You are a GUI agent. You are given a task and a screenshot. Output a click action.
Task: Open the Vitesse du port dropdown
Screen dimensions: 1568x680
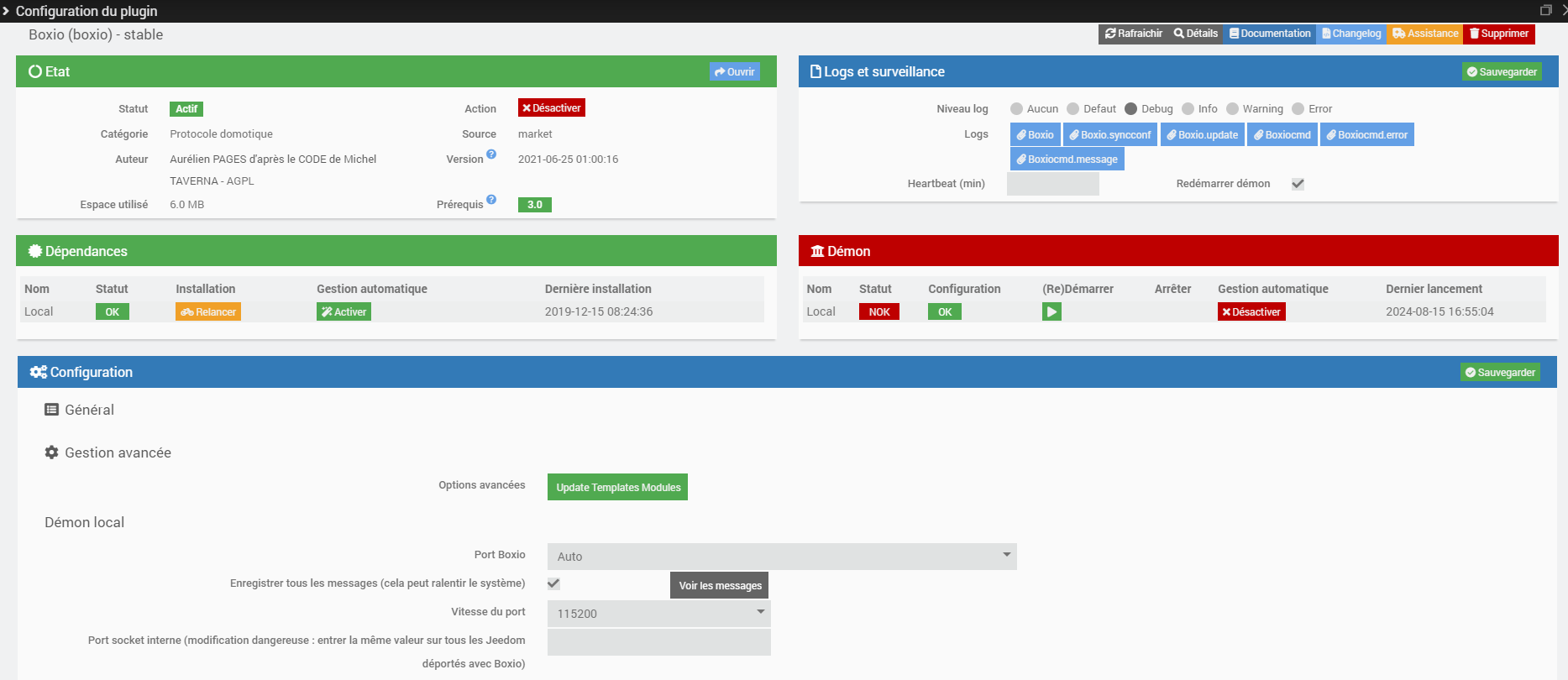pyautogui.click(x=659, y=614)
